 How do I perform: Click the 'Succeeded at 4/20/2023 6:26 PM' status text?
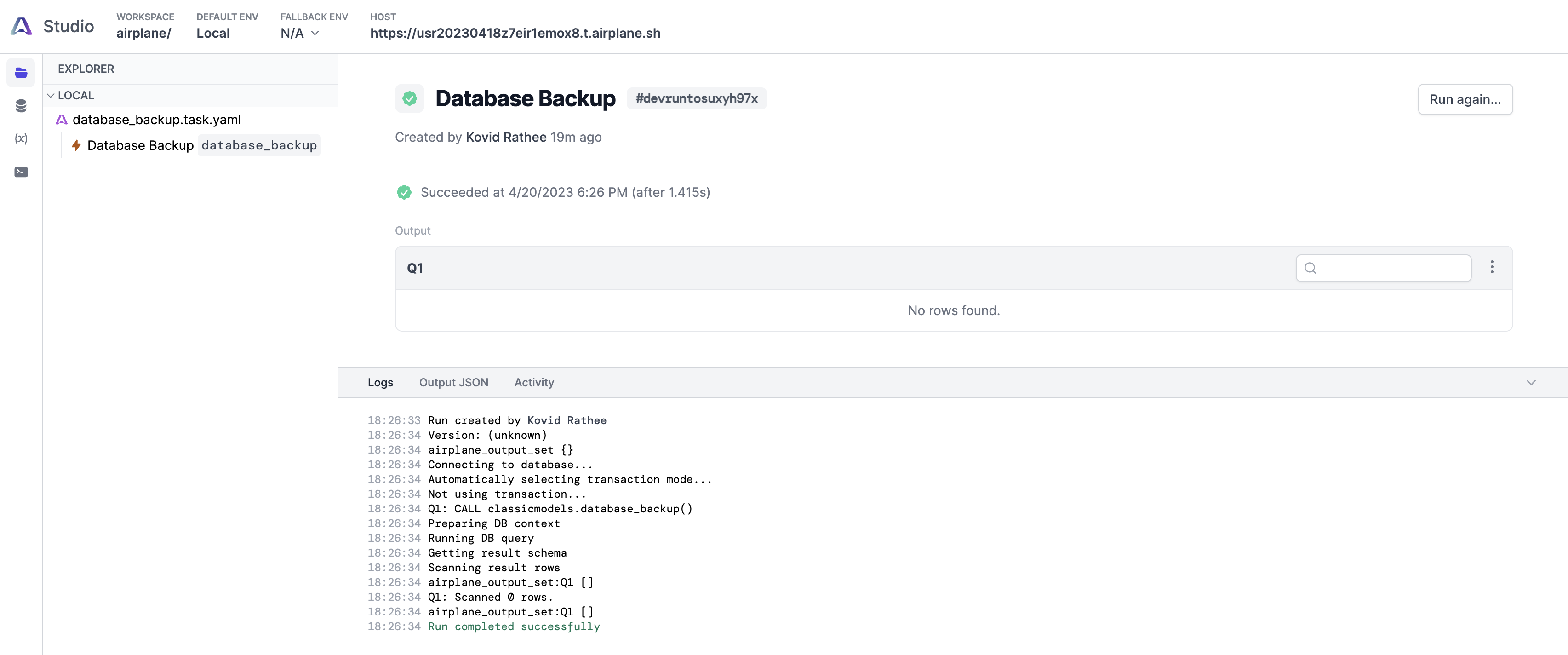point(565,193)
